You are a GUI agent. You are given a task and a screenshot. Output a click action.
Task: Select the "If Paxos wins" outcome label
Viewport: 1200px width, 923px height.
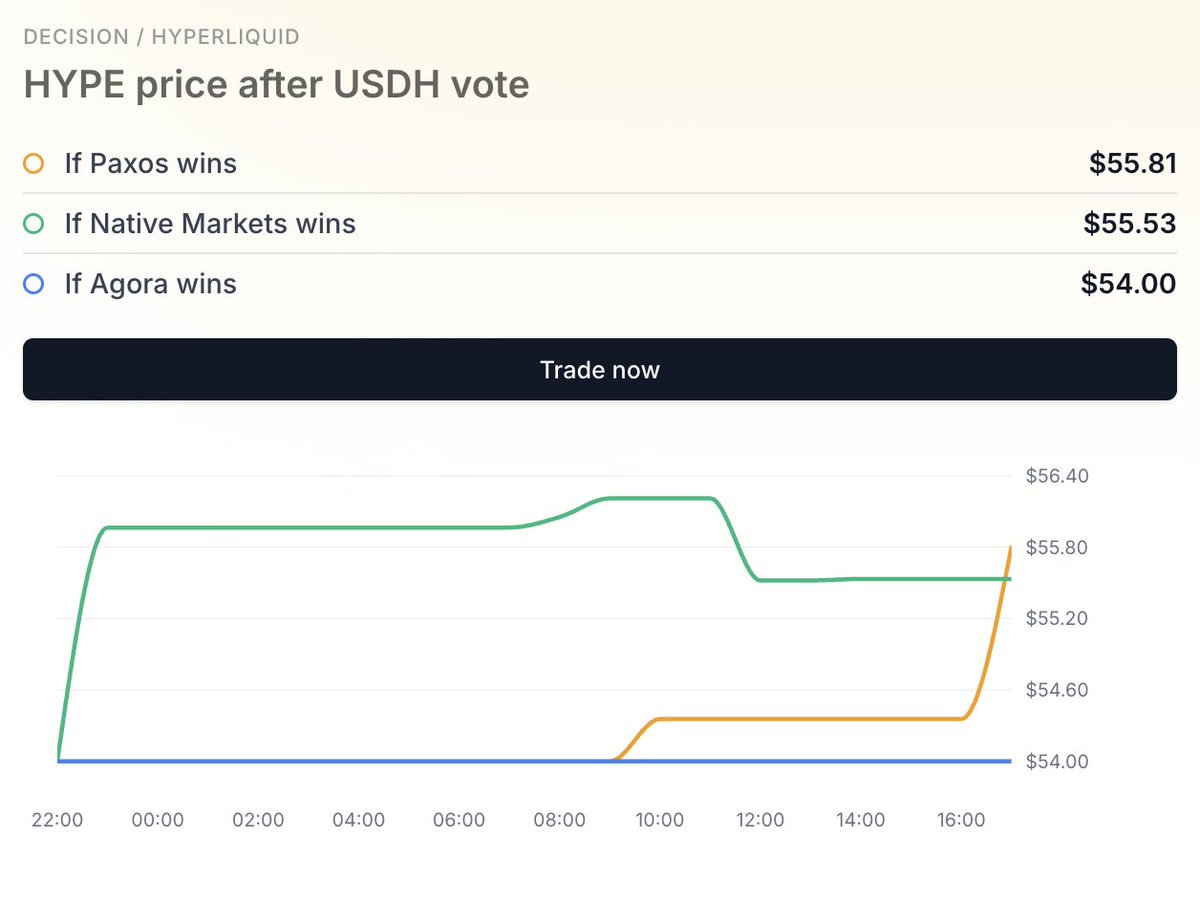(151, 163)
